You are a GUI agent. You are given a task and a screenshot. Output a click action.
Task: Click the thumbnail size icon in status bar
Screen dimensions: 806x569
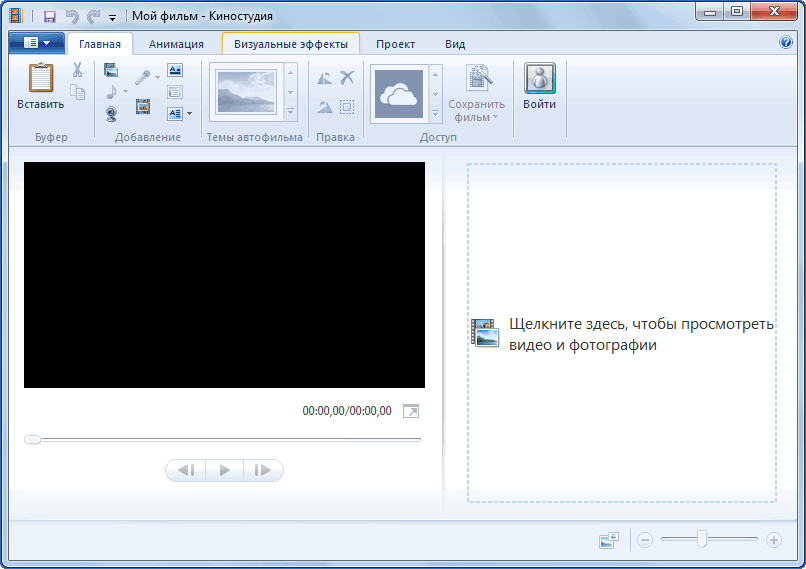(x=609, y=540)
